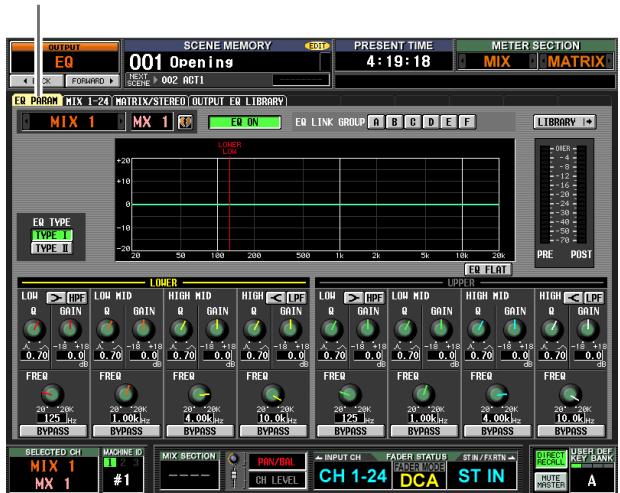Click the knob and fader icon in MIX SECTION
Image resolution: width=620 pixels, height=493 pixels.
point(234,470)
